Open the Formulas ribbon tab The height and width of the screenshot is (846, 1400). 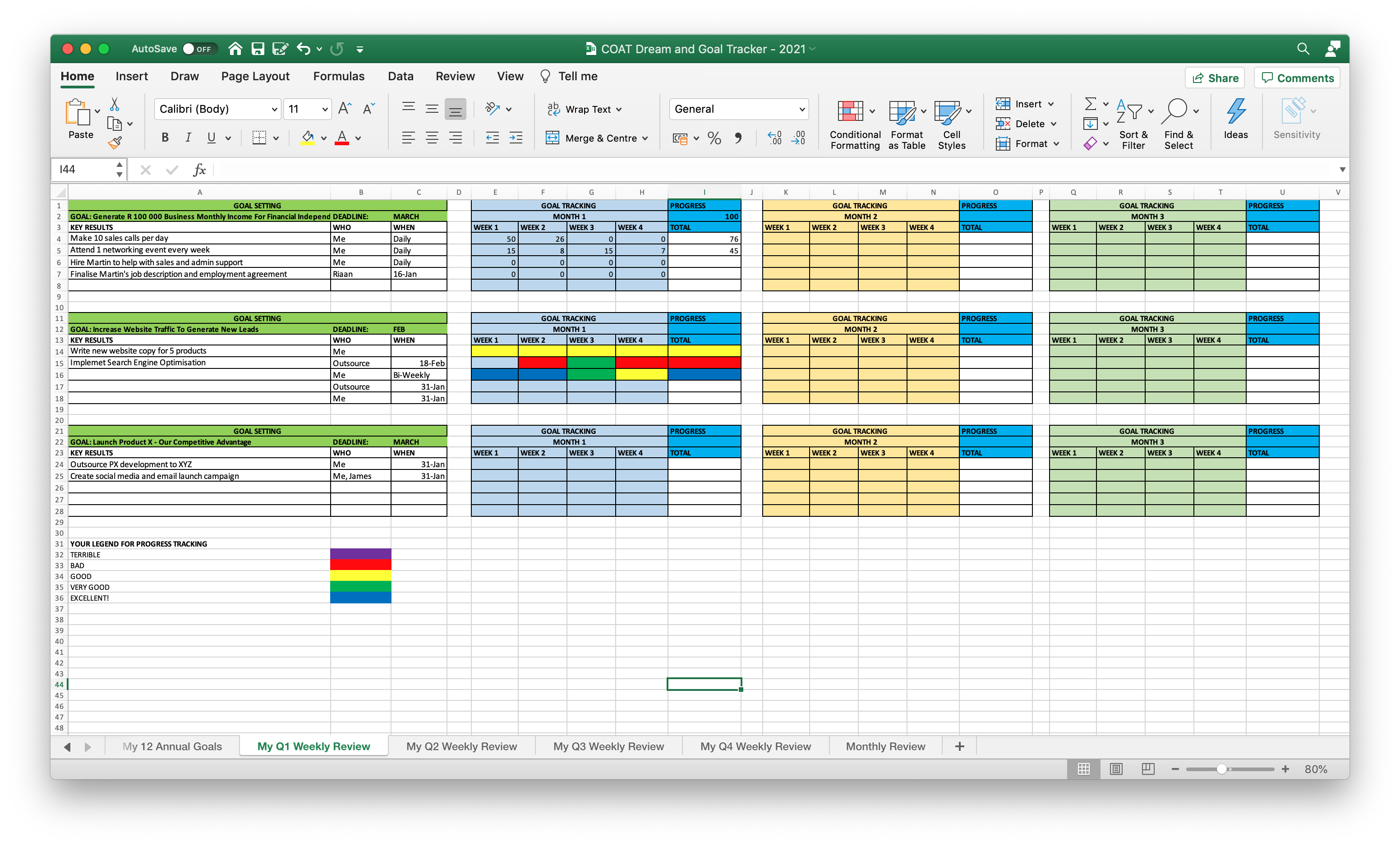click(339, 76)
